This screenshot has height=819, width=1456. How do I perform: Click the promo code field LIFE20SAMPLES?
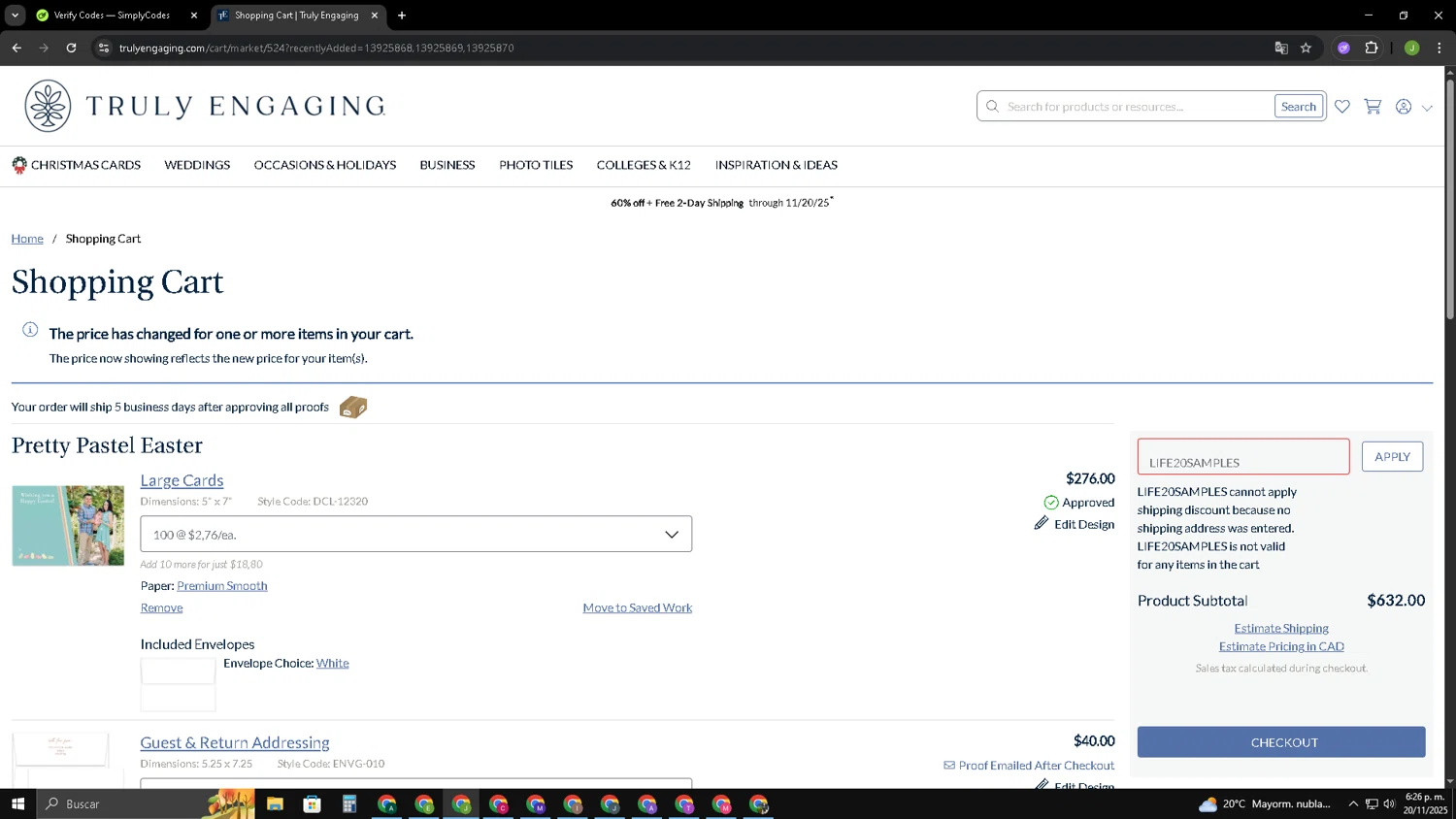pos(1243,457)
